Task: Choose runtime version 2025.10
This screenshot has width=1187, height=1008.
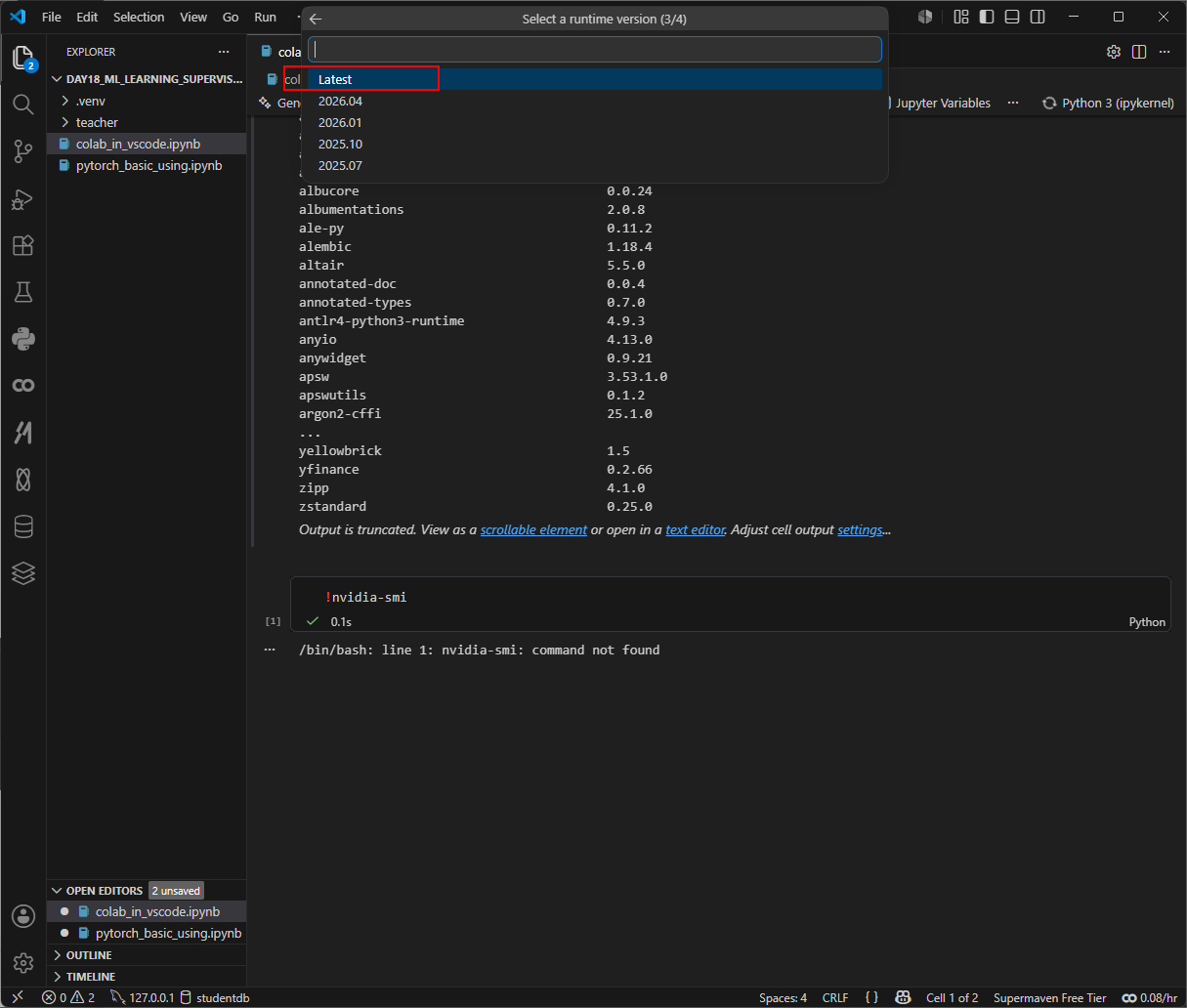Action: point(595,144)
